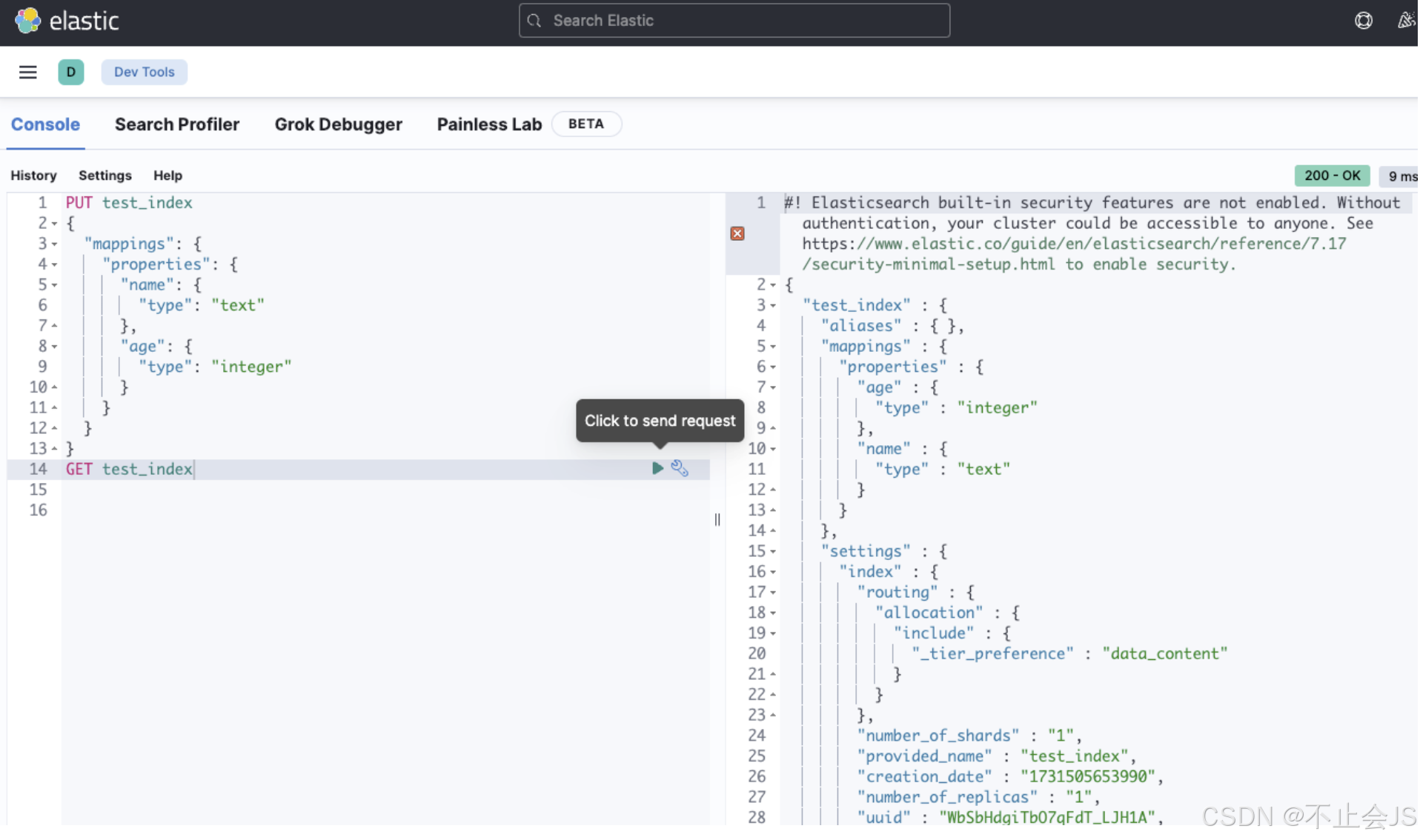This screenshot has height=840, width=1420.
Task: Collapse output "routing" fold on line 17
Action: click(773, 593)
